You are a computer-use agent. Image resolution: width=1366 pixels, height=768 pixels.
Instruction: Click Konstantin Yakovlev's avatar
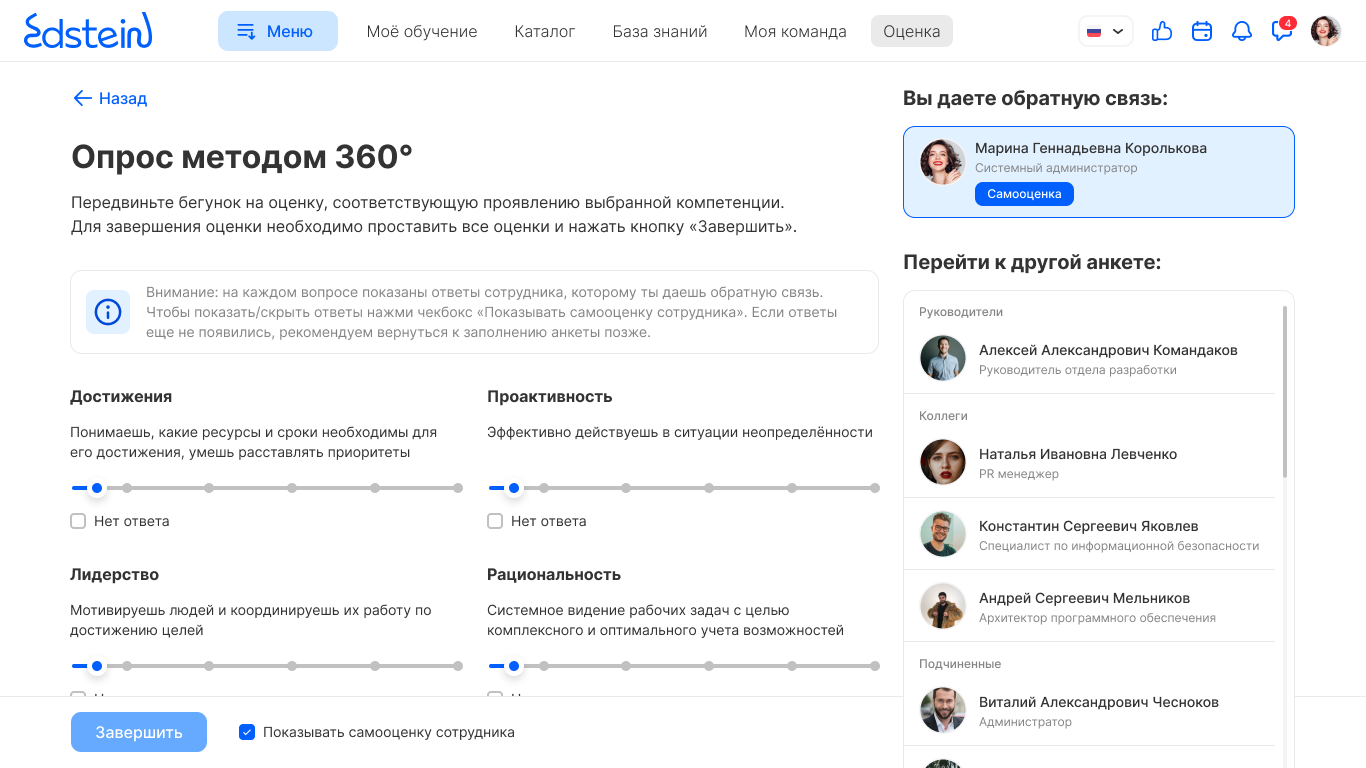pyautogui.click(x=942, y=534)
